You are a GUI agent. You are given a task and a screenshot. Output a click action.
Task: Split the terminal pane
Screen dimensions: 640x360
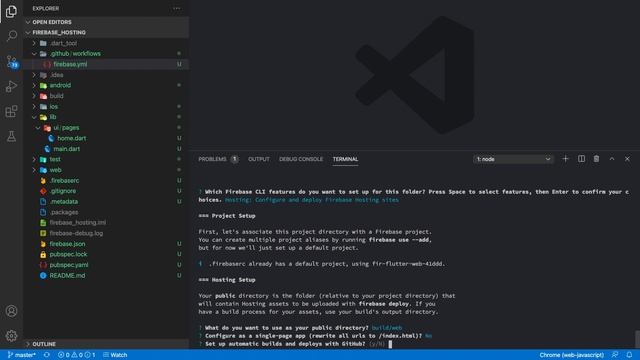coord(581,159)
